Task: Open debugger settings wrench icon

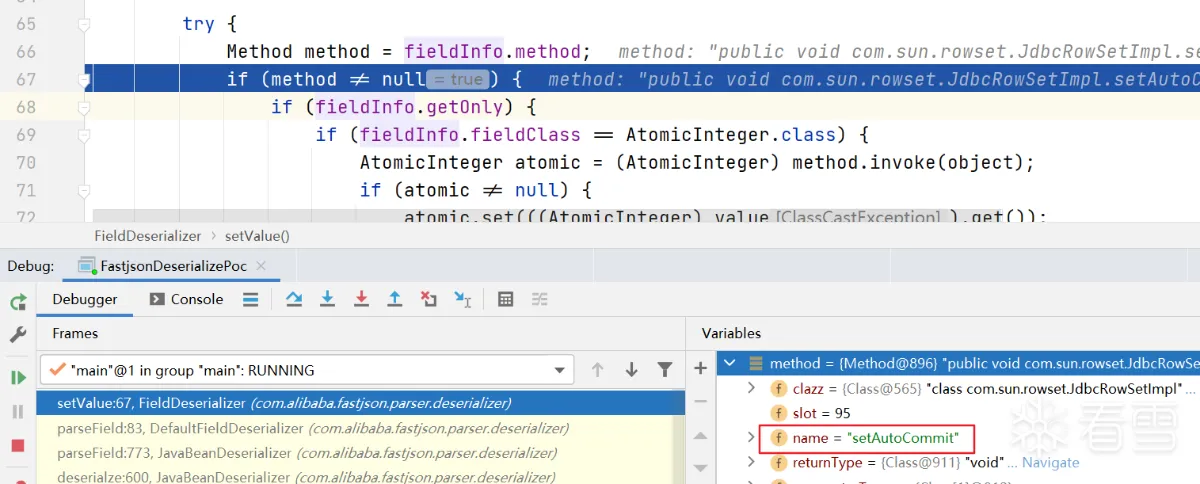Action: point(18,335)
